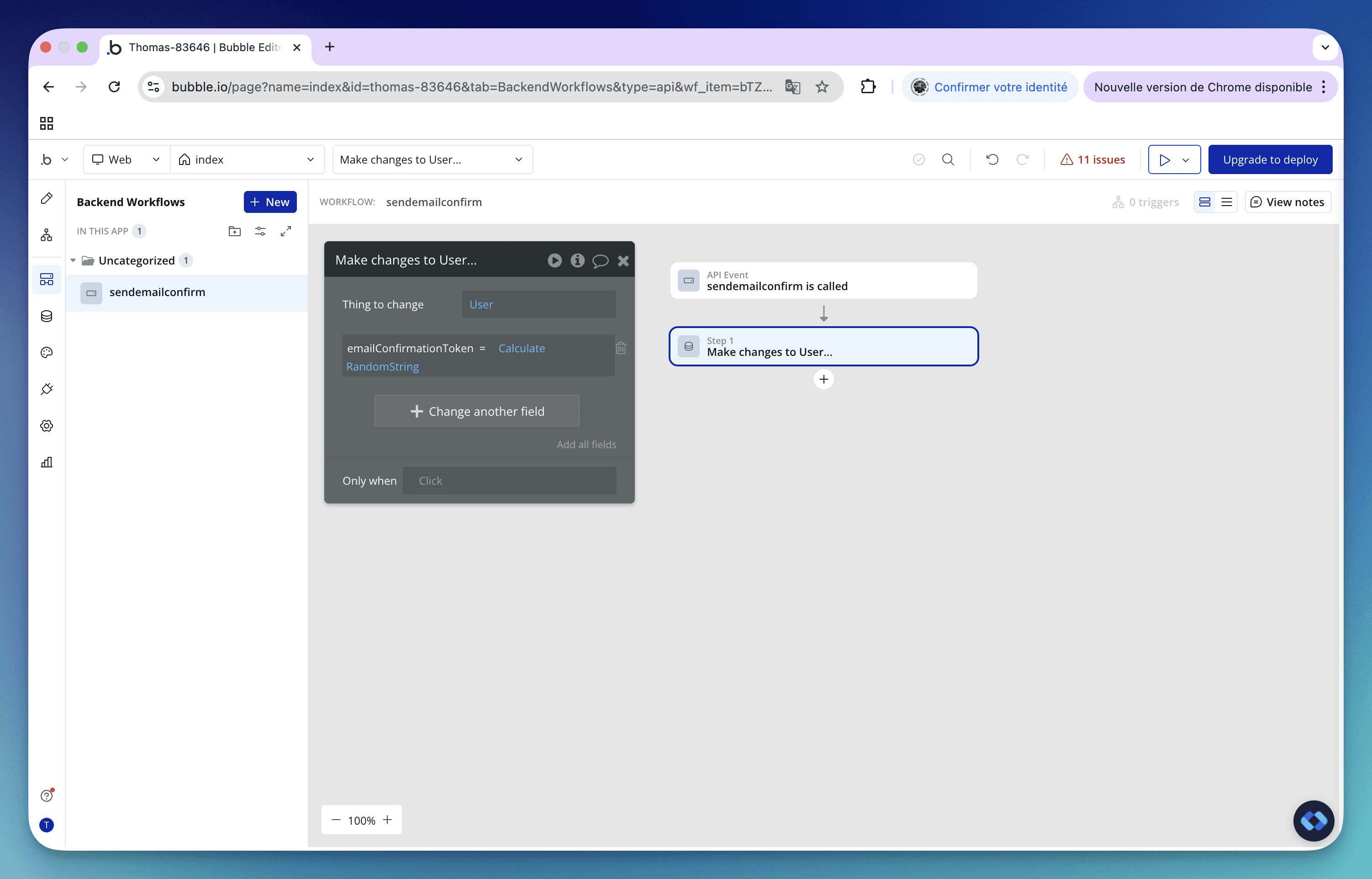Undo the last change
This screenshot has height=879, width=1372.
coord(992,160)
